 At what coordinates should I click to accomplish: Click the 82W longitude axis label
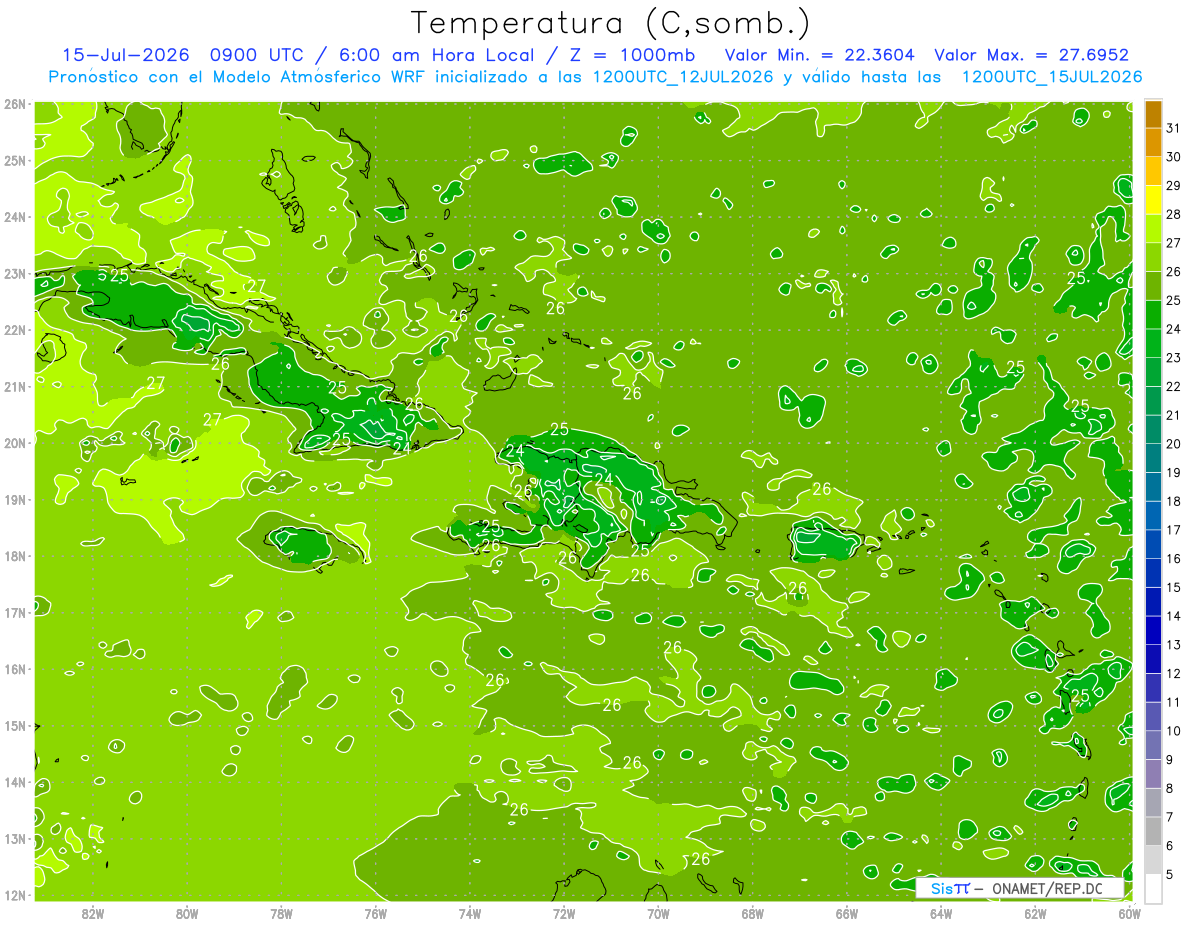[x=93, y=913]
